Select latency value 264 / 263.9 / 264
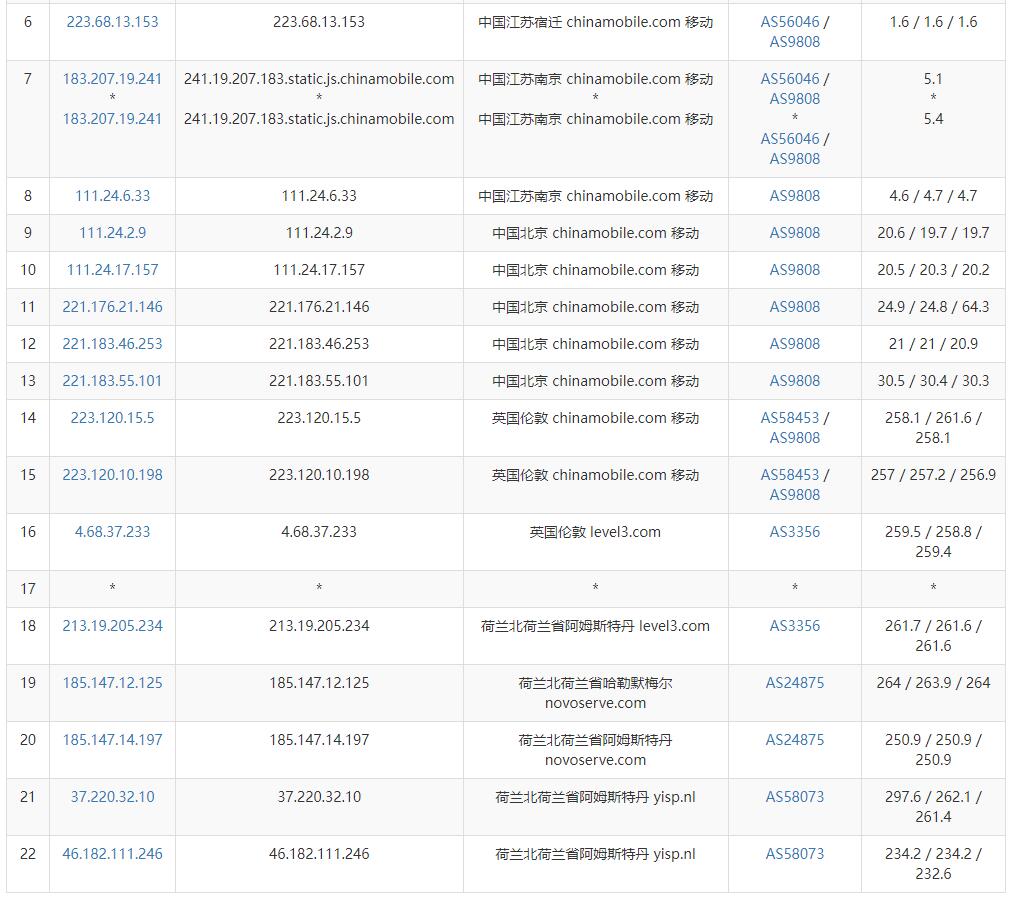The image size is (1010, 898). point(933,683)
